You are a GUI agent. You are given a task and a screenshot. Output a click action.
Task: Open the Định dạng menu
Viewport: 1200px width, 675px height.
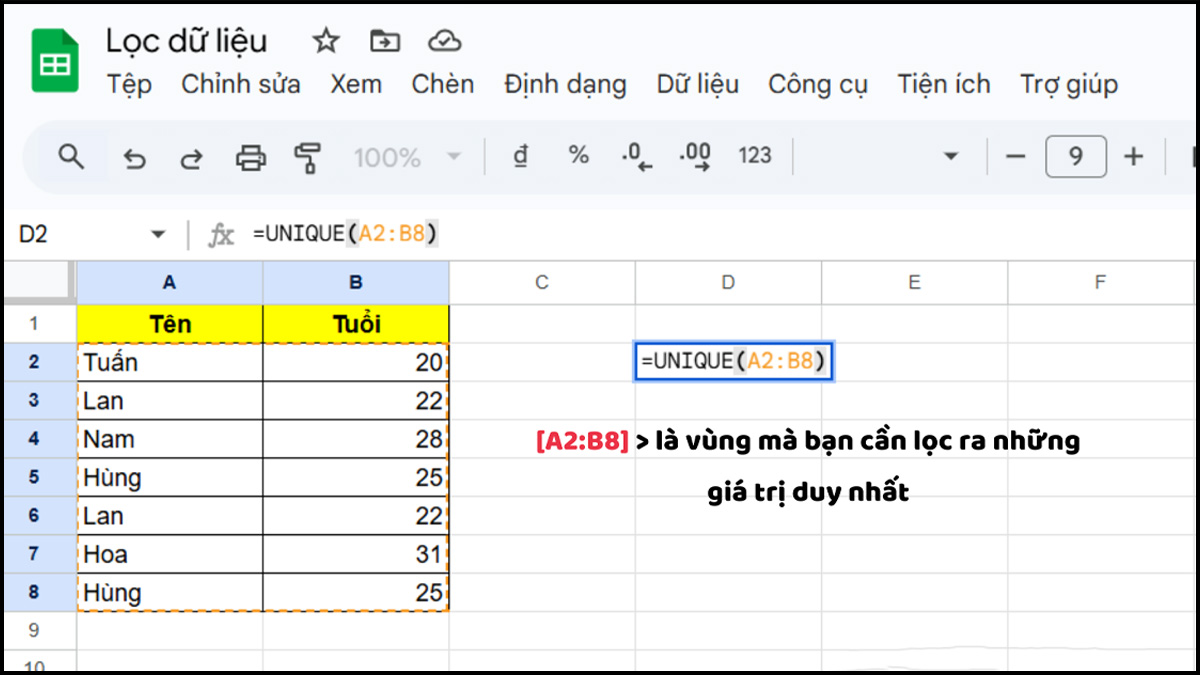pyautogui.click(x=565, y=85)
